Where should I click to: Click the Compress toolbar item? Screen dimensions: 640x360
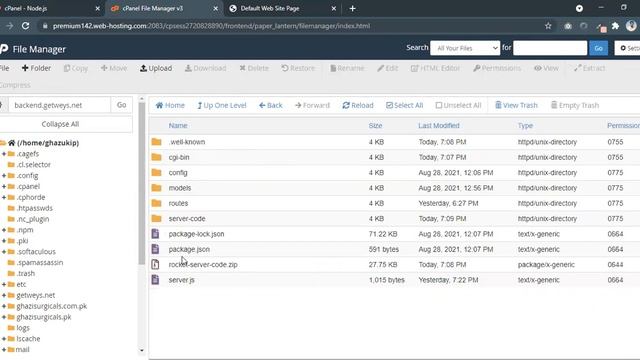tap(15, 85)
